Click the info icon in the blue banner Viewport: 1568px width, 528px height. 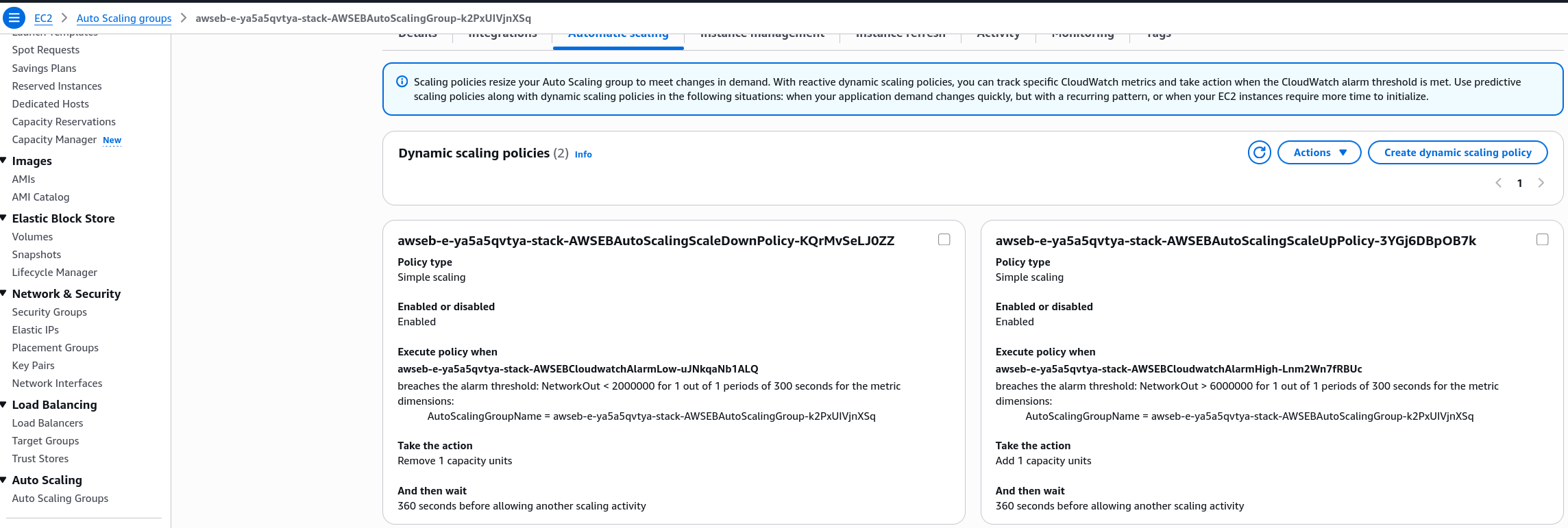pos(402,81)
